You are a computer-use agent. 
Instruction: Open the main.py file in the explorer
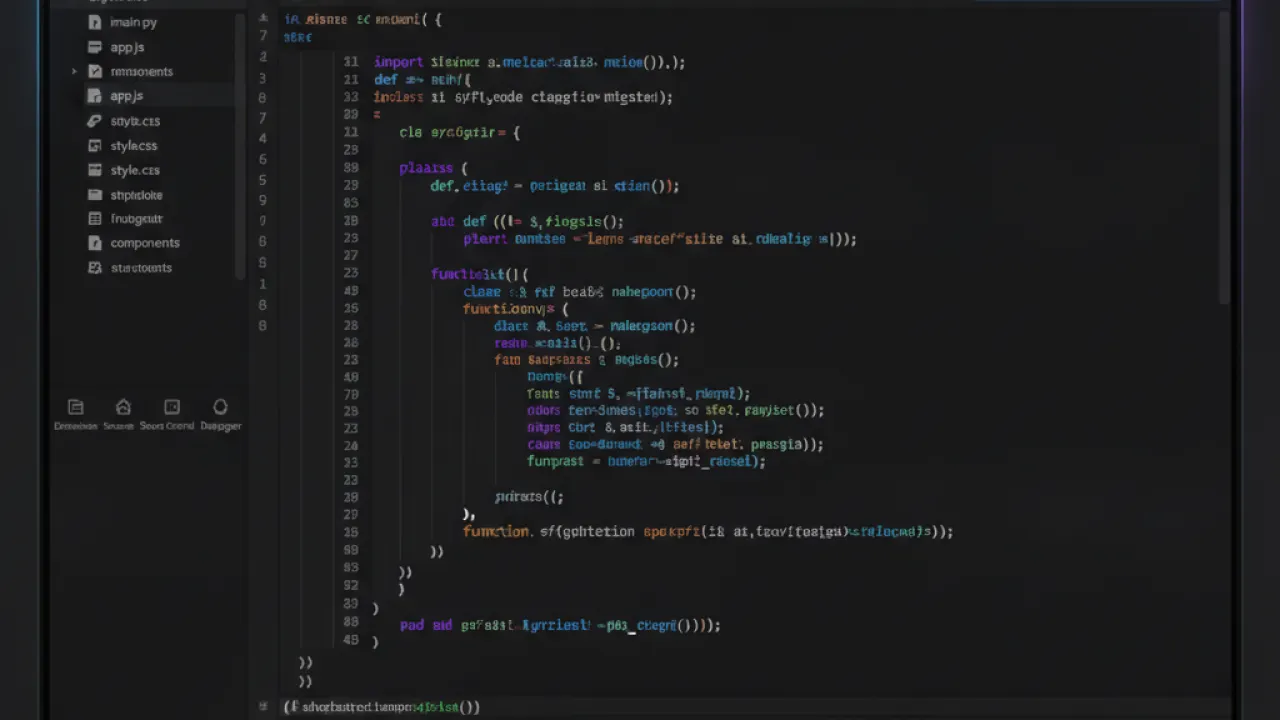[134, 22]
